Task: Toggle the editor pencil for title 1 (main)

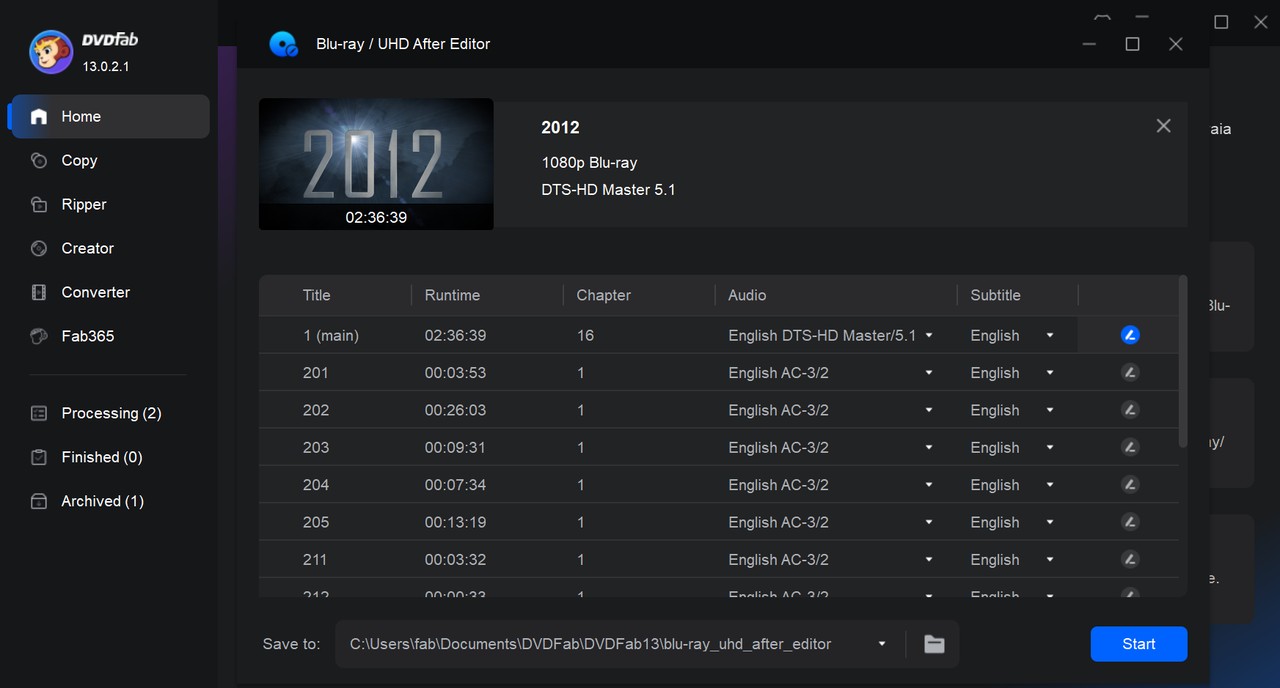Action: pos(1130,335)
